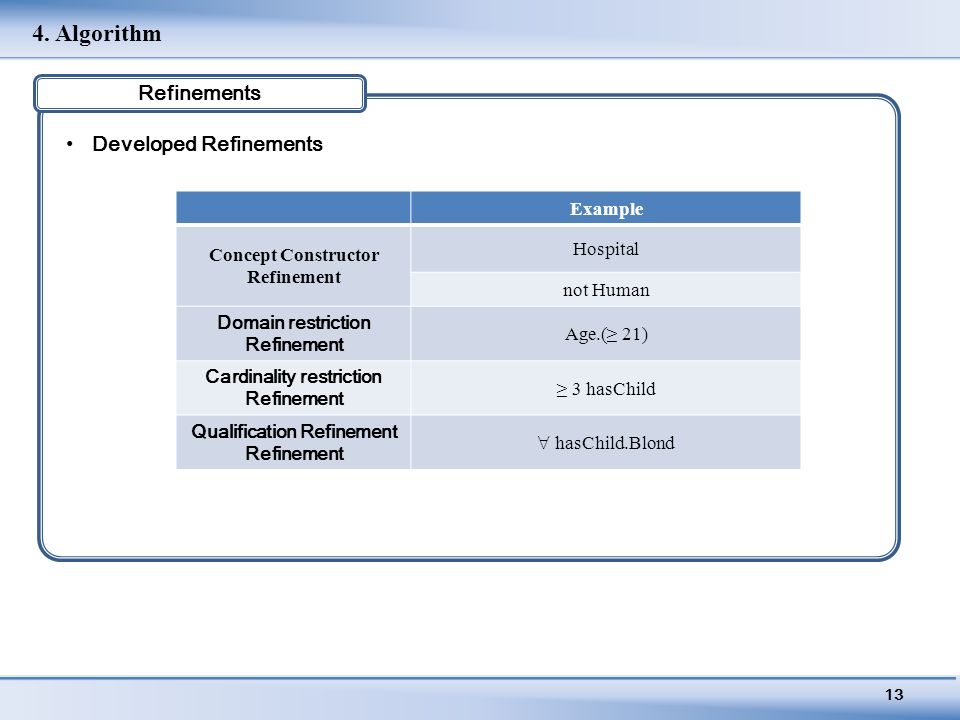Click the '∀ hasChild.Blond' example cell
Screen dimensions: 960x720
[606, 443]
